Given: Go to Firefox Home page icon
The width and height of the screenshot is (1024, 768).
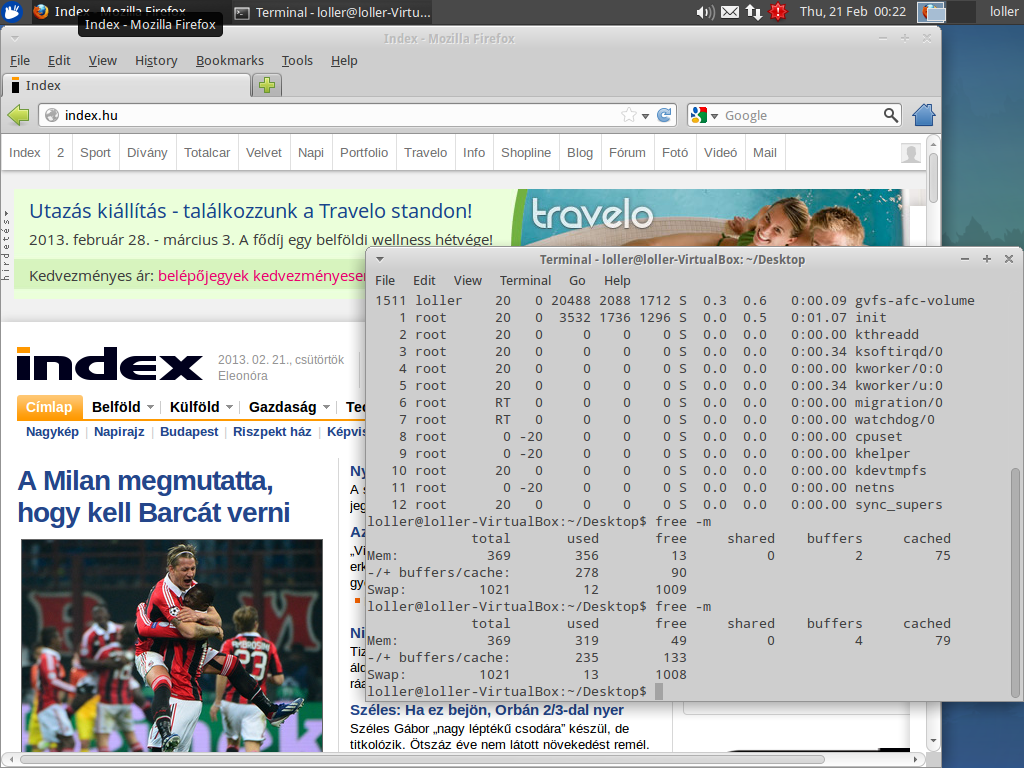Looking at the screenshot, I should (x=923, y=115).
